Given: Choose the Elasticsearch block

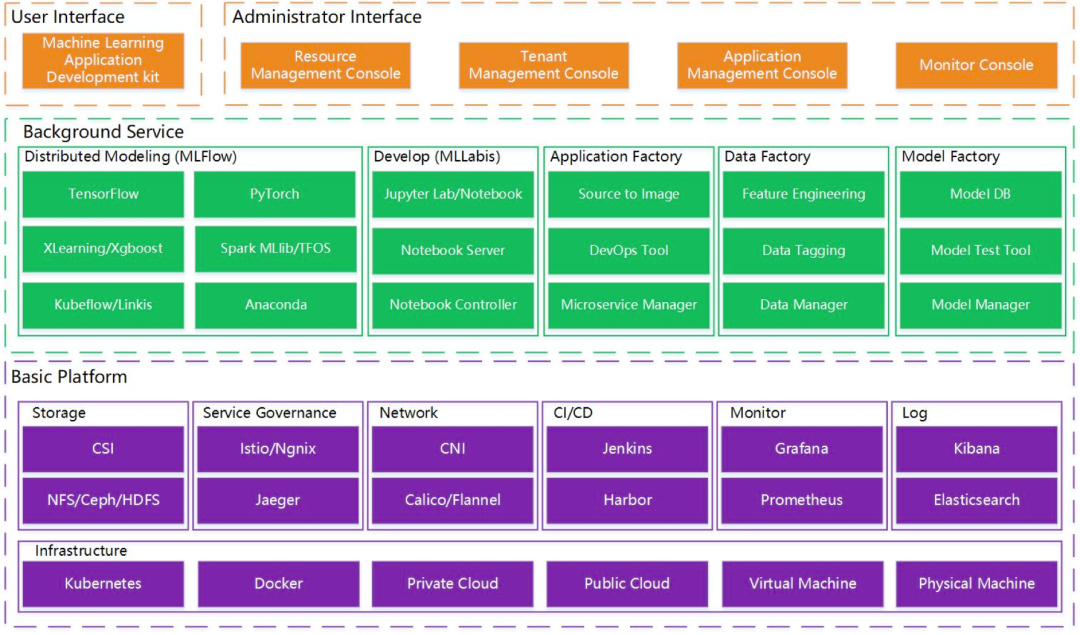Looking at the screenshot, I should (977, 501).
